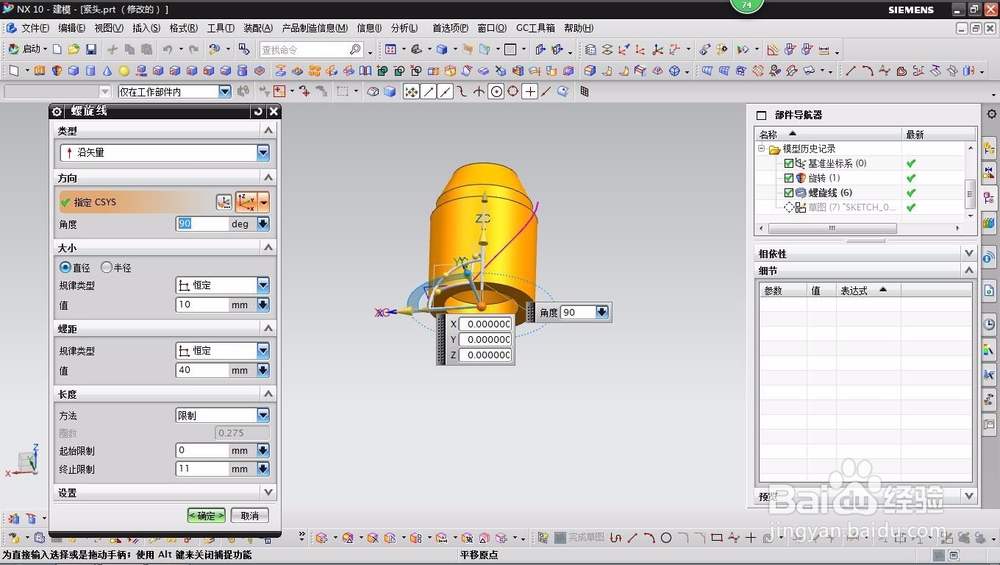Click the 启动 start button
This screenshot has width=1000, height=565.
click(x=27, y=49)
